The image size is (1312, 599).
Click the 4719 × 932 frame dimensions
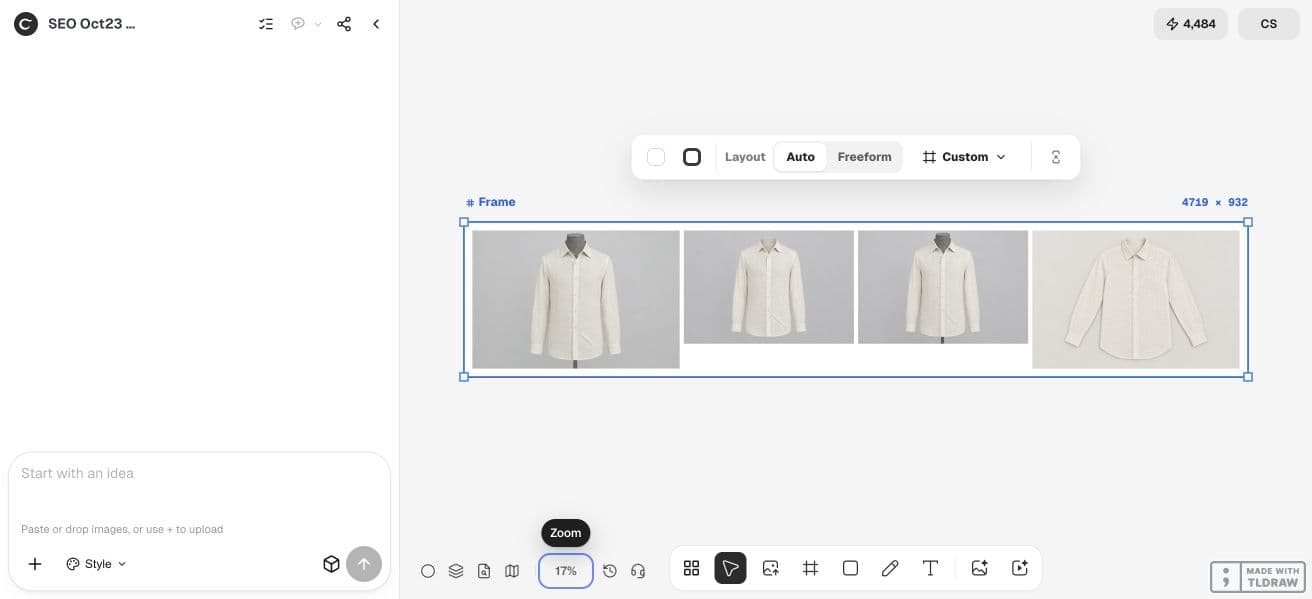coord(1215,202)
